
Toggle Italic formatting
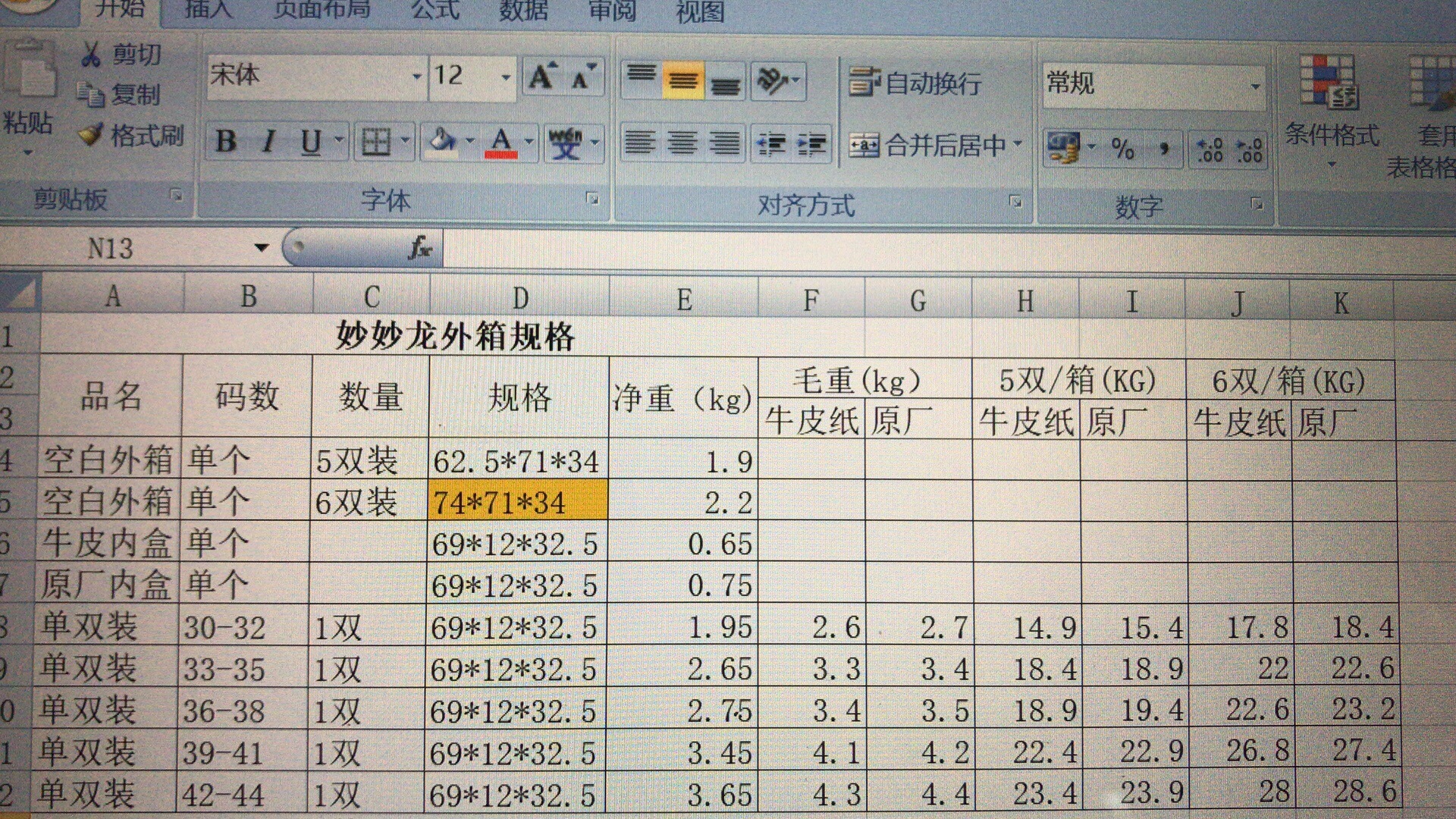coord(268,142)
